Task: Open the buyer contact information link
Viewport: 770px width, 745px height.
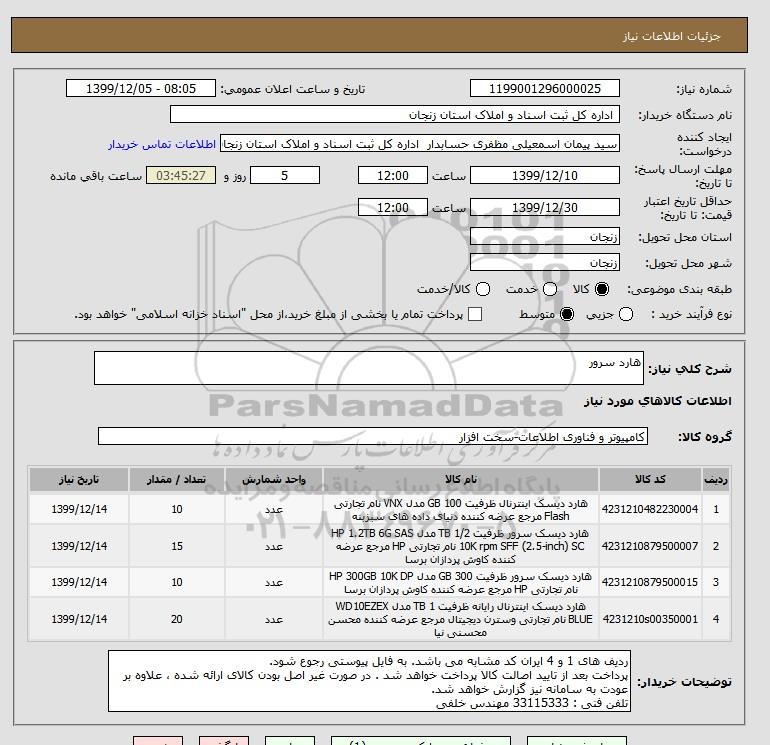Action: (162, 144)
